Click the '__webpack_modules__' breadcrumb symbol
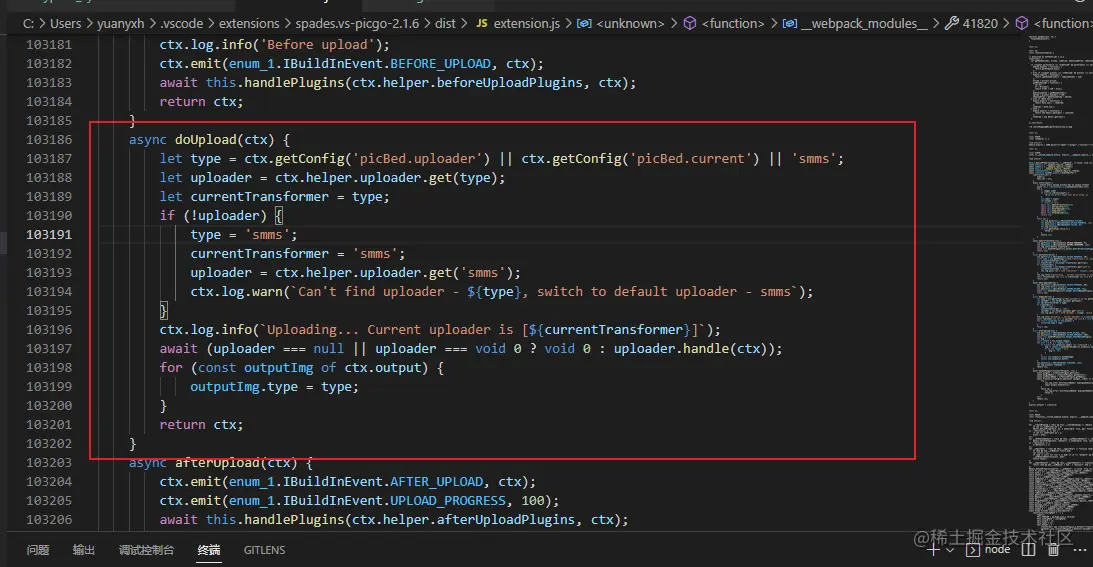 pyautogui.click(x=864, y=23)
